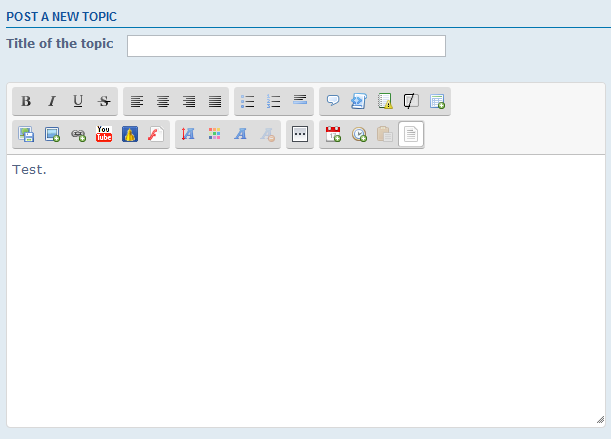Screen dimensions: 611x439
Task: Toggle bold formatting
Action: coord(26,101)
